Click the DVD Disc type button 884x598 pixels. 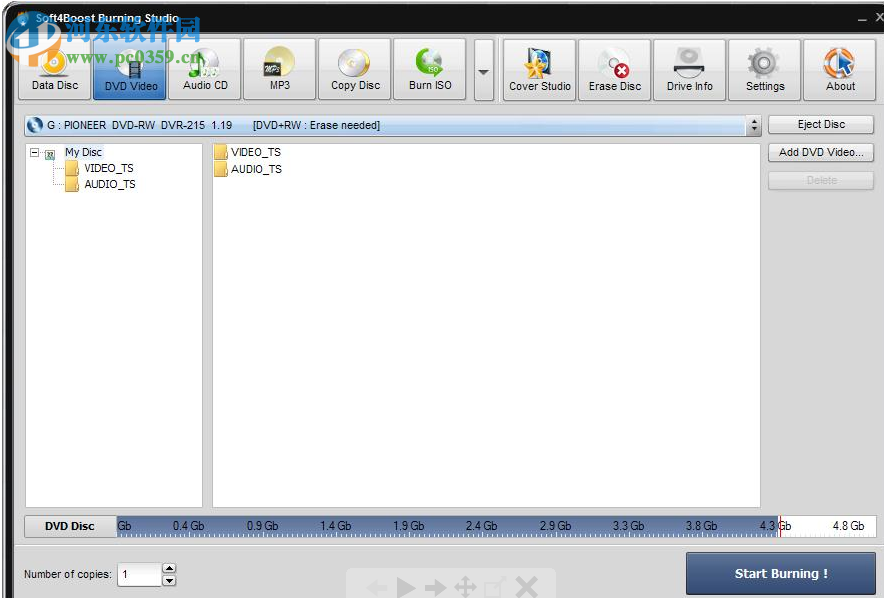[x=70, y=526]
